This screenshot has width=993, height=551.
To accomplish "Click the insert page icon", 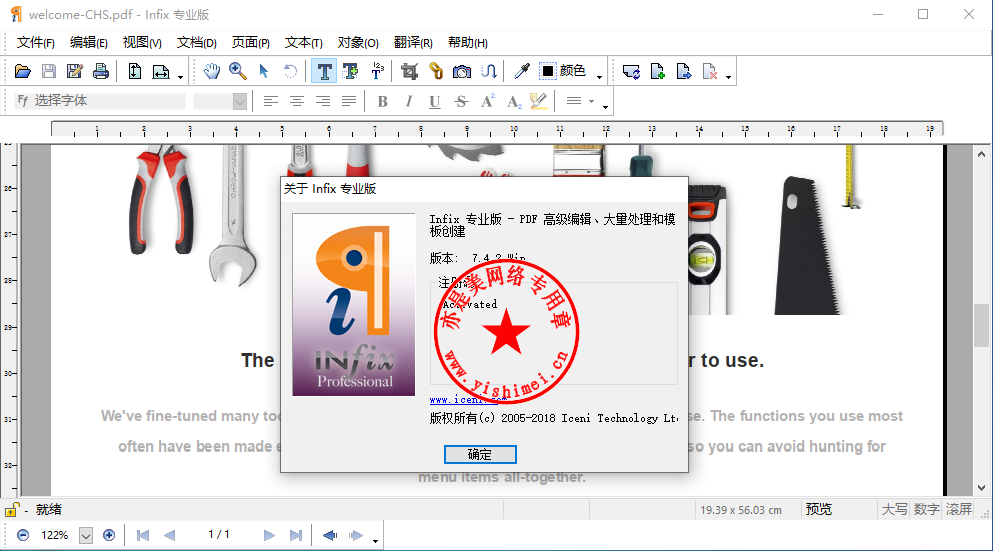I will pyautogui.click(x=657, y=71).
